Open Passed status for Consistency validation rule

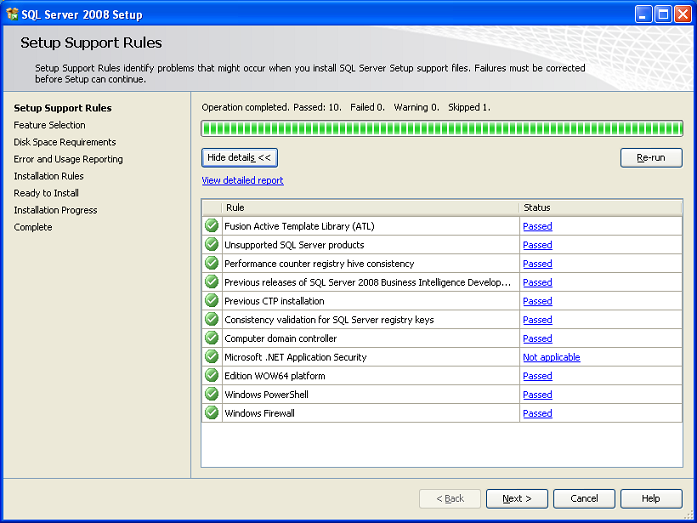(x=537, y=319)
